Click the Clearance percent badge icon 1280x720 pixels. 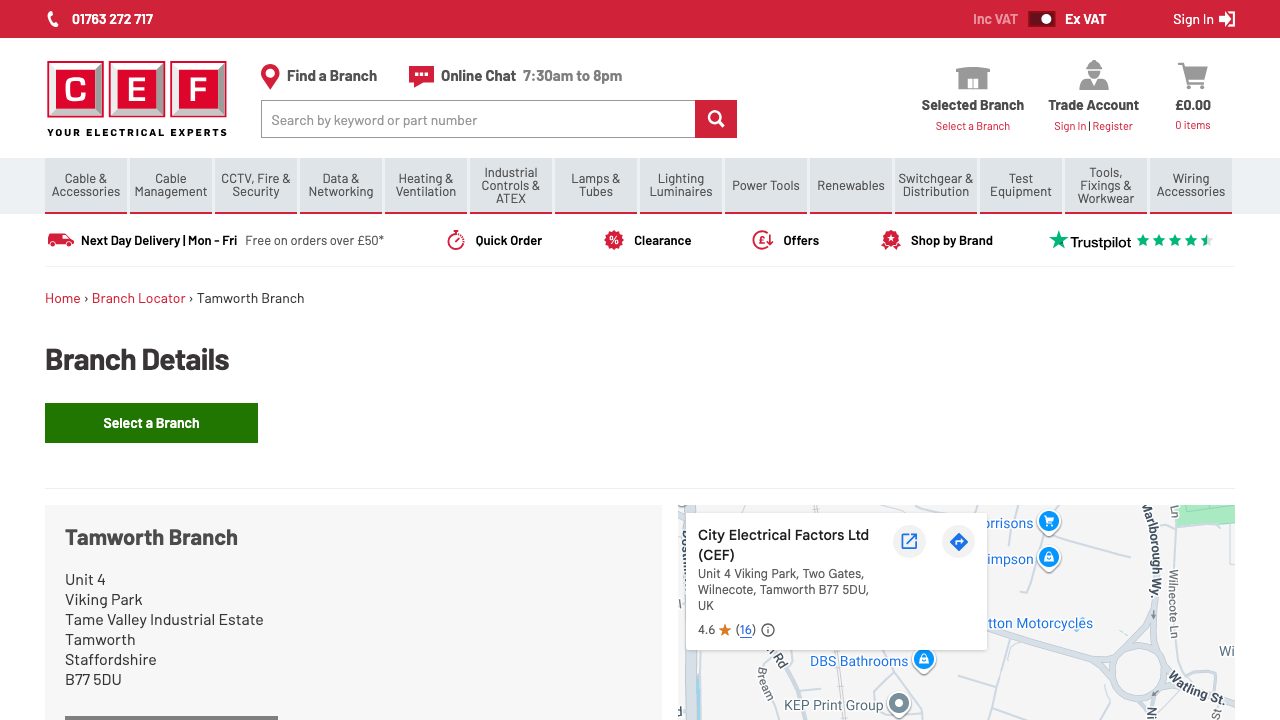pyautogui.click(x=614, y=240)
